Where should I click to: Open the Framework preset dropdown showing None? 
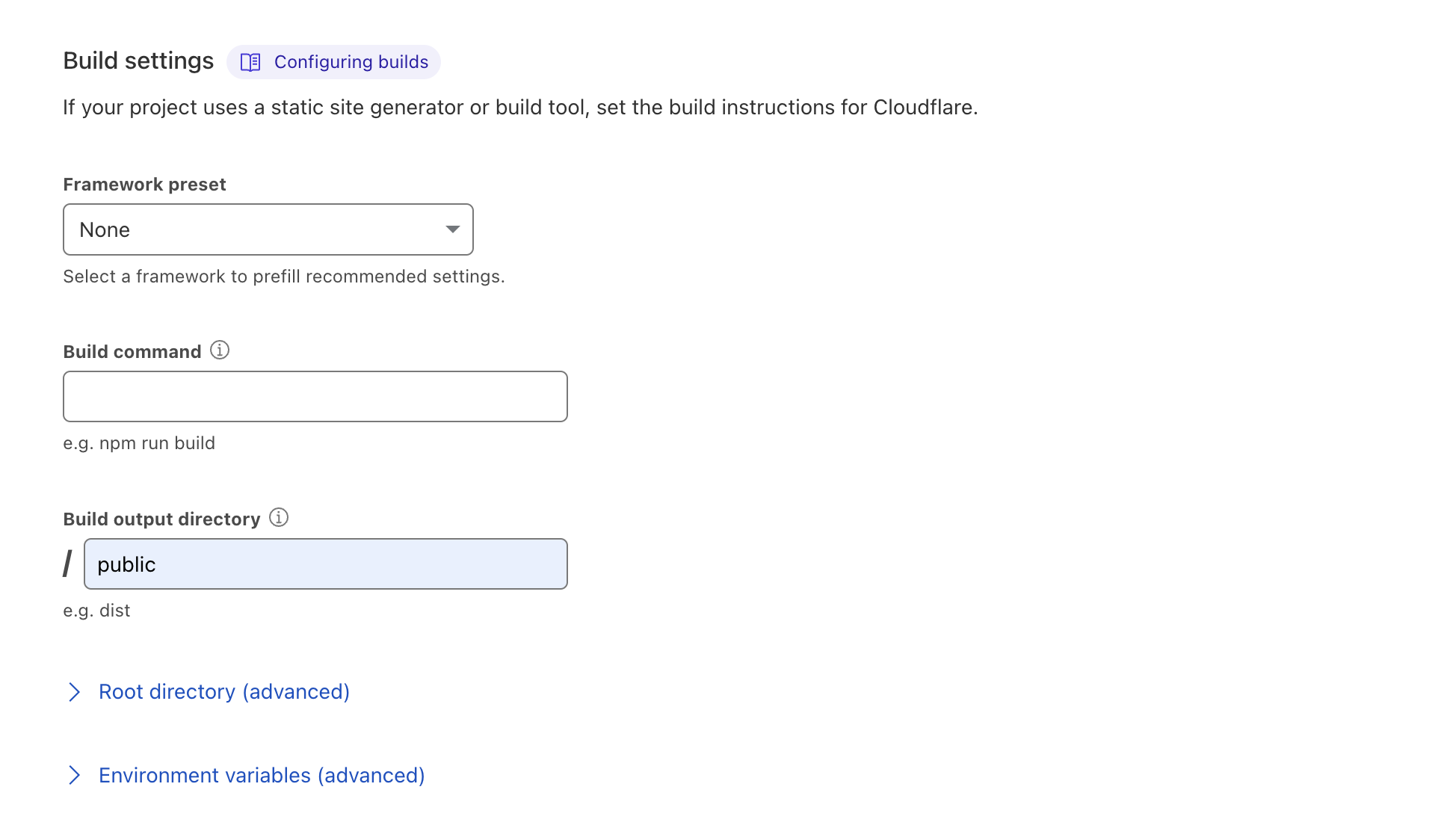[x=268, y=229]
